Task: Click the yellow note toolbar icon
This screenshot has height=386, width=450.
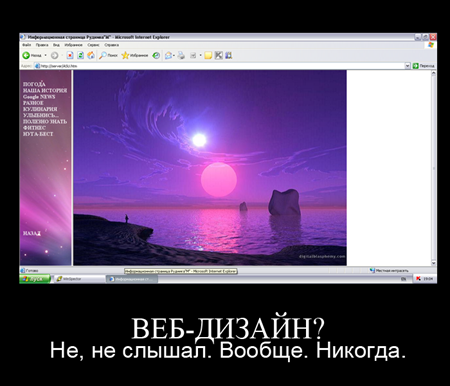Action: 208,55
